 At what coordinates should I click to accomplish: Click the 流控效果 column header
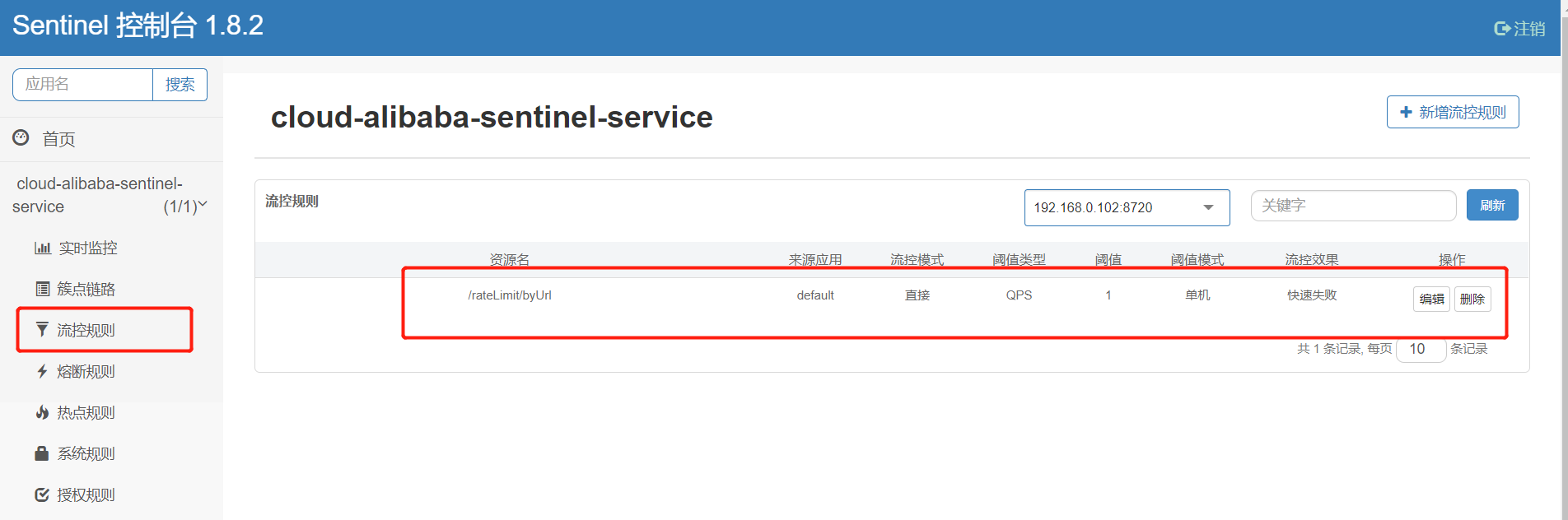click(1312, 260)
